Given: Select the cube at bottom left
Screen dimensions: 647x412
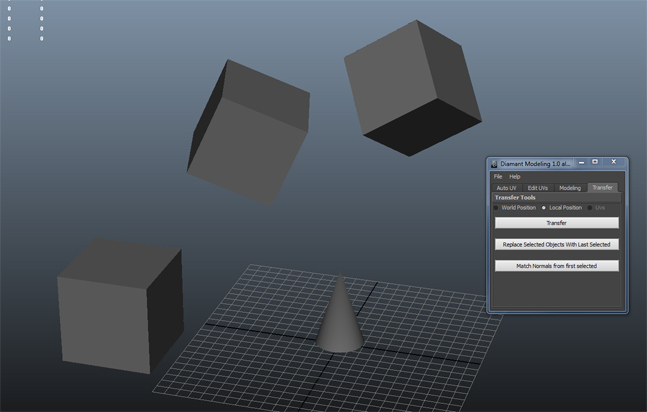Looking at the screenshot, I should pyautogui.click(x=115, y=307).
